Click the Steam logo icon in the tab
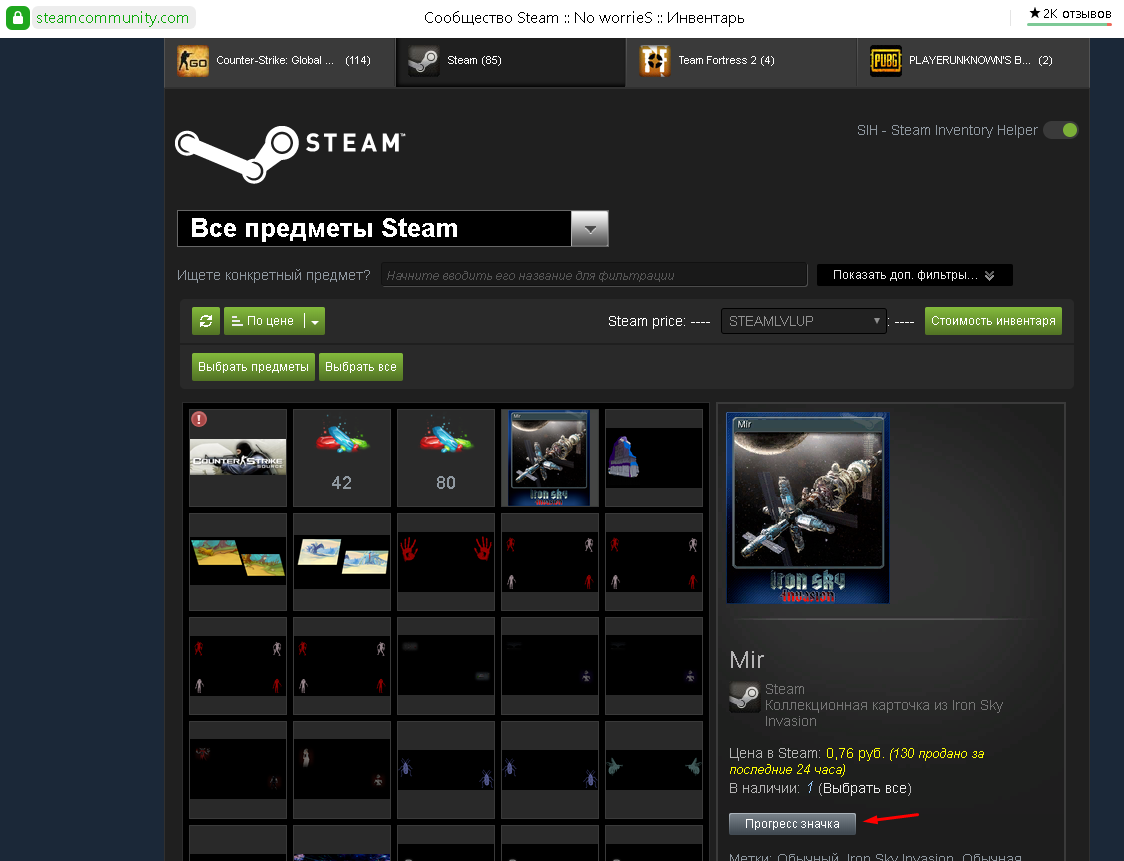Image resolution: width=1124 pixels, height=861 pixels. (424, 61)
